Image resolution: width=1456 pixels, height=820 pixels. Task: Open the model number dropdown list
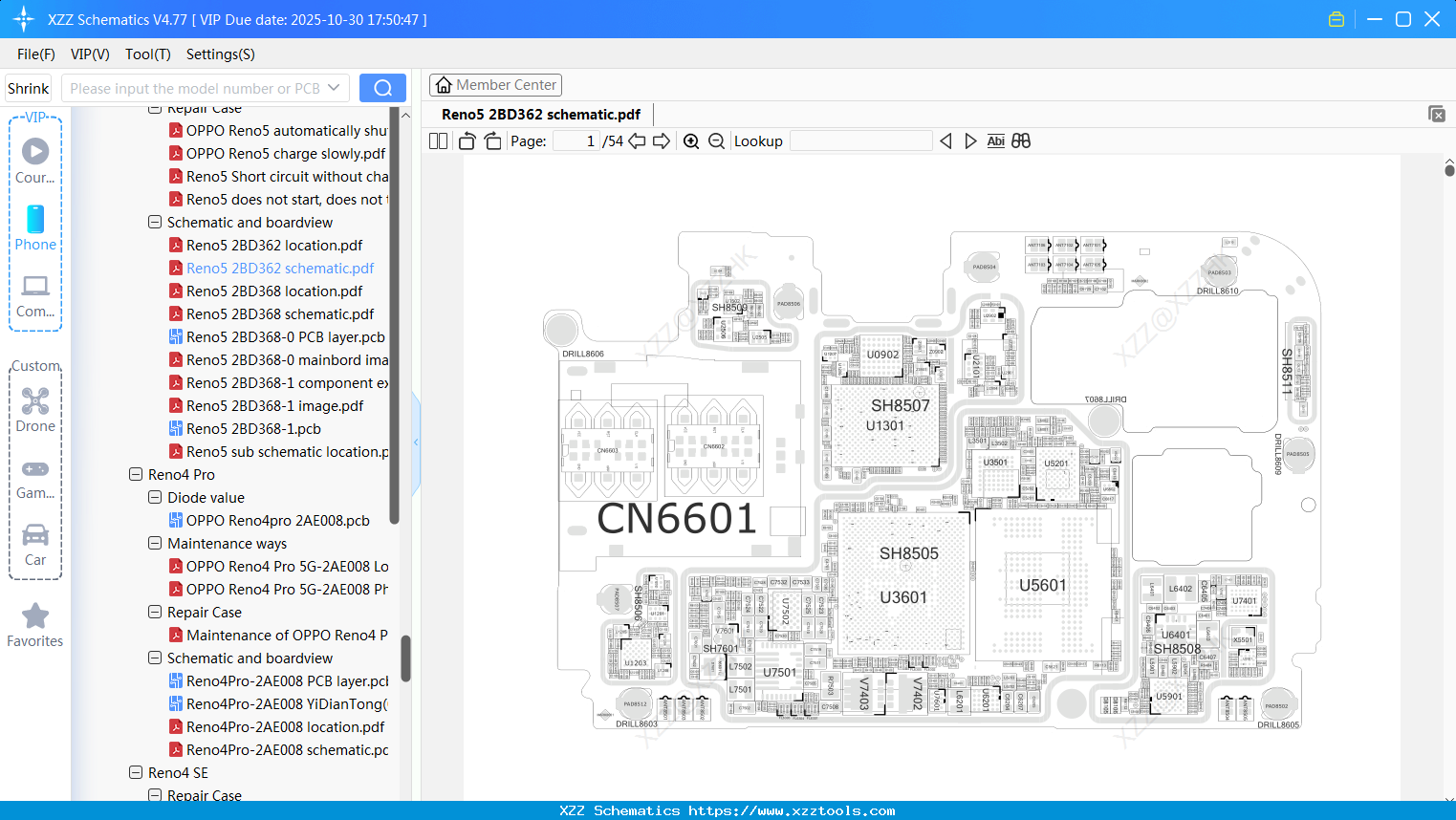click(332, 87)
